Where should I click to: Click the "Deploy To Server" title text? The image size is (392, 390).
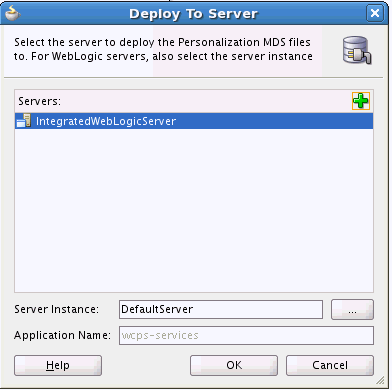pos(193,14)
